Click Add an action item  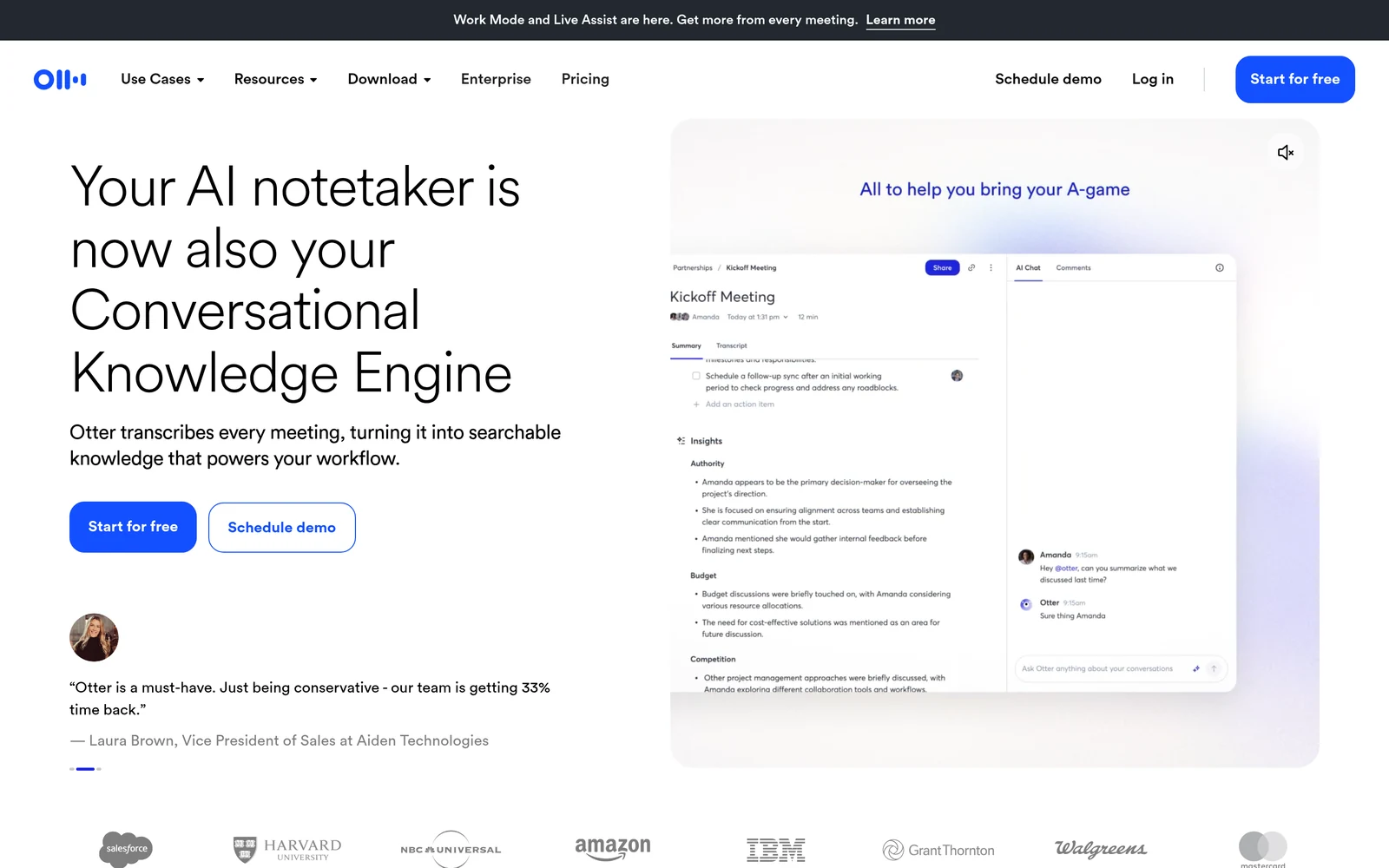click(734, 404)
